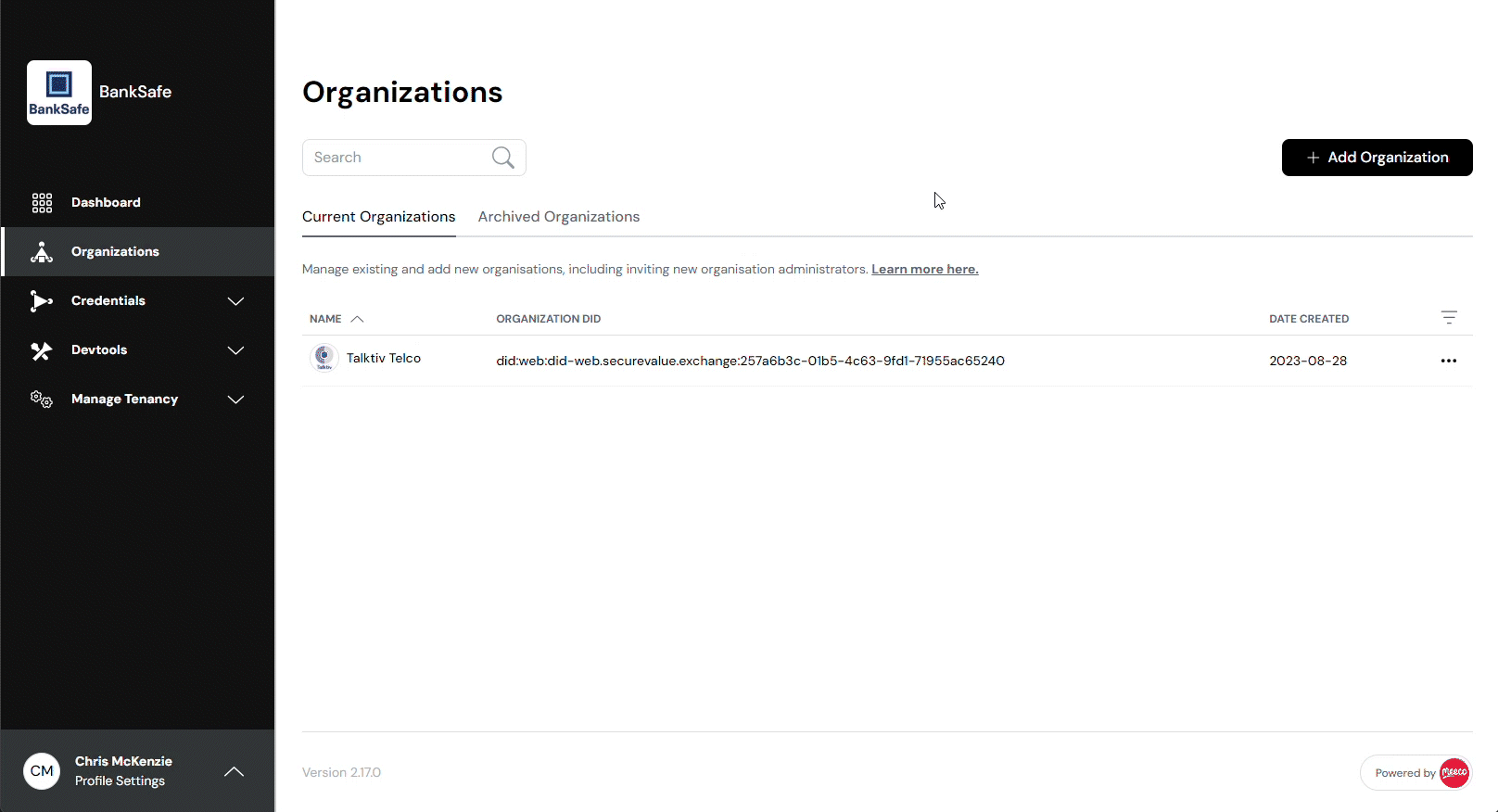Open Talktiv Telco row actions menu
The height and width of the screenshot is (812, 1498).
coord(1449,361)
